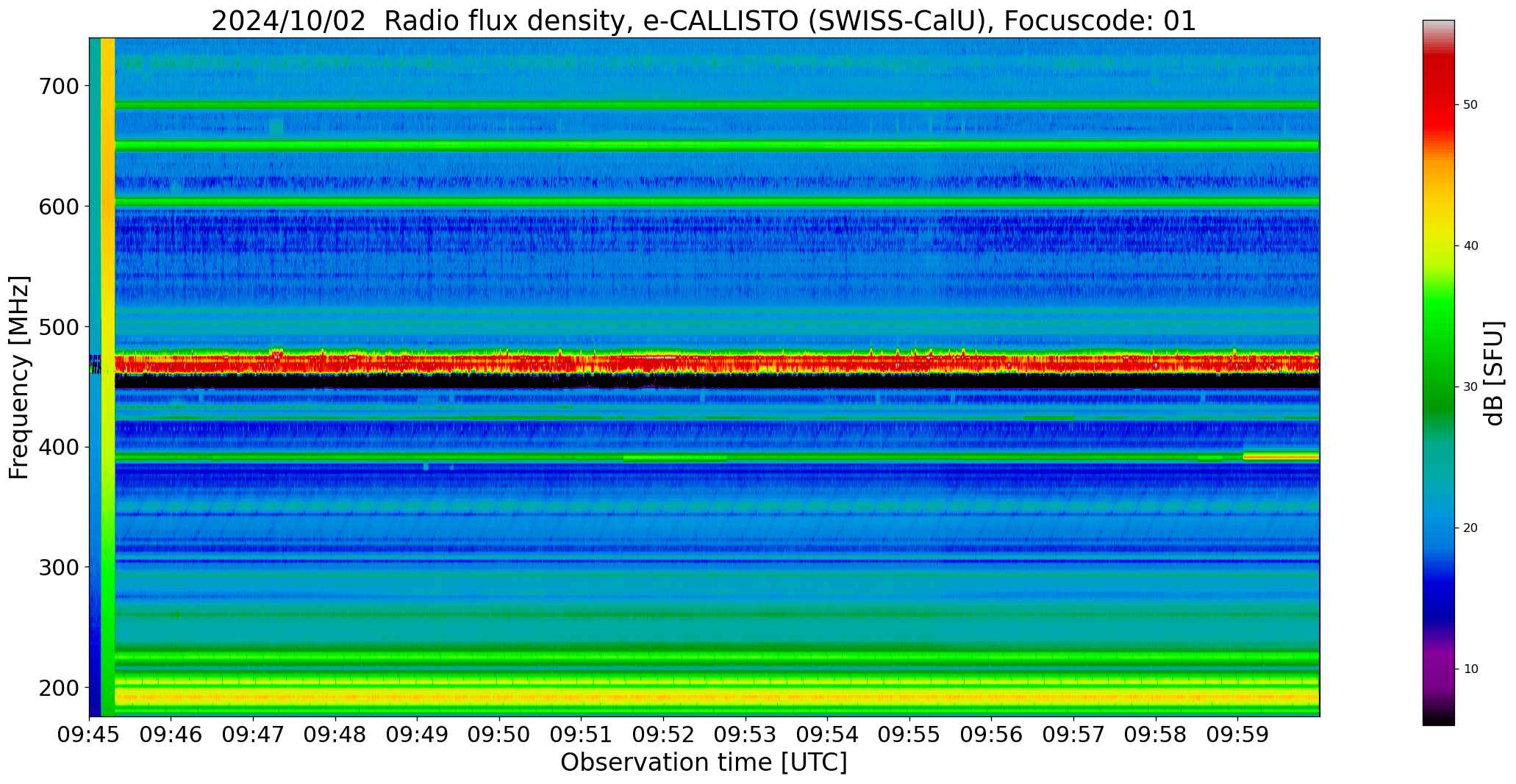
Task: Click the 09:49 time tick label
Action: [418, 736]
